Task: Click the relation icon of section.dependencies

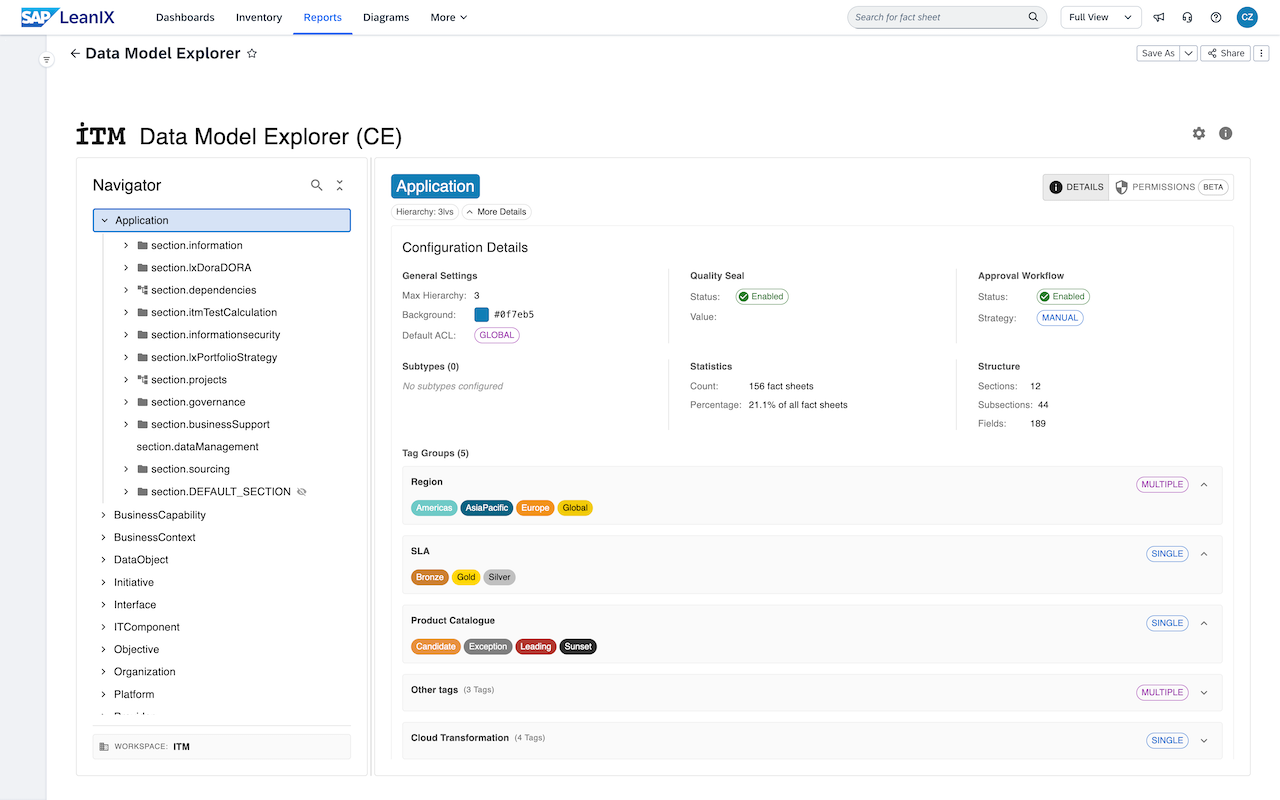Action: coord(143,290)
